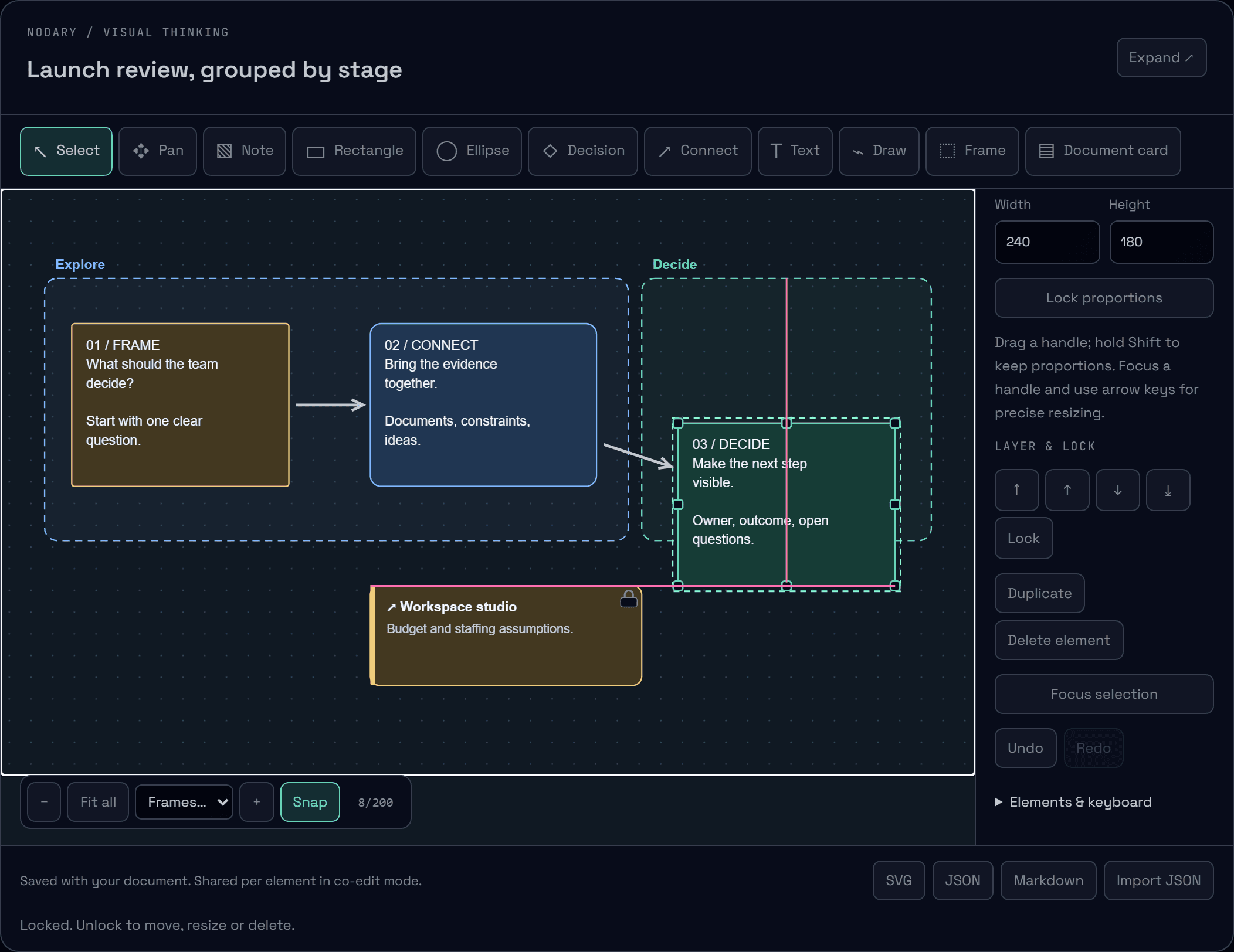The height and width of the screenshot is (952, 1234).
Task: Send selection to back with bottom arrow
Action: pos(1168,490)
